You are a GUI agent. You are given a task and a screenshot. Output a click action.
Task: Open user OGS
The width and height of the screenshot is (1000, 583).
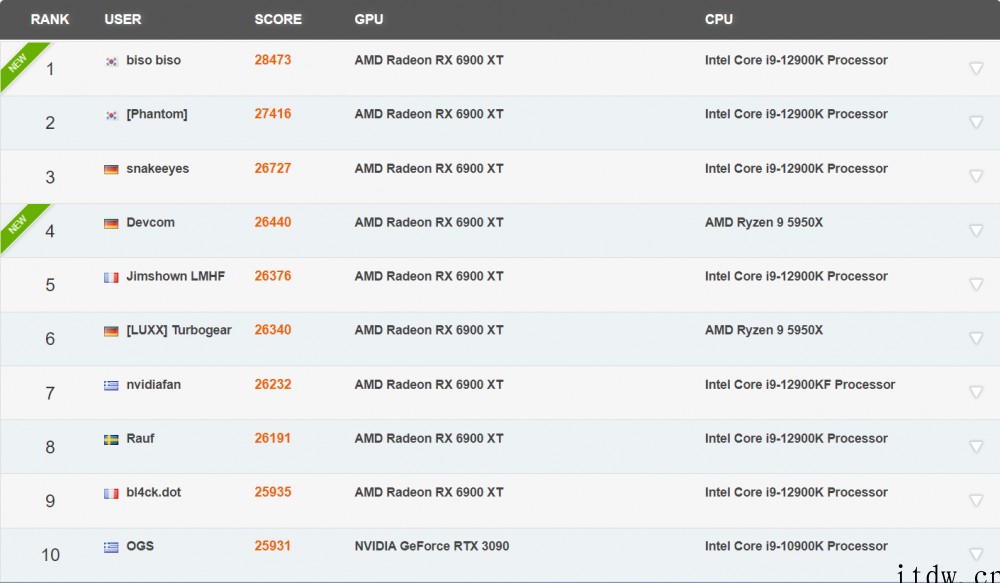pyautogui.click(x=140, y=546)
